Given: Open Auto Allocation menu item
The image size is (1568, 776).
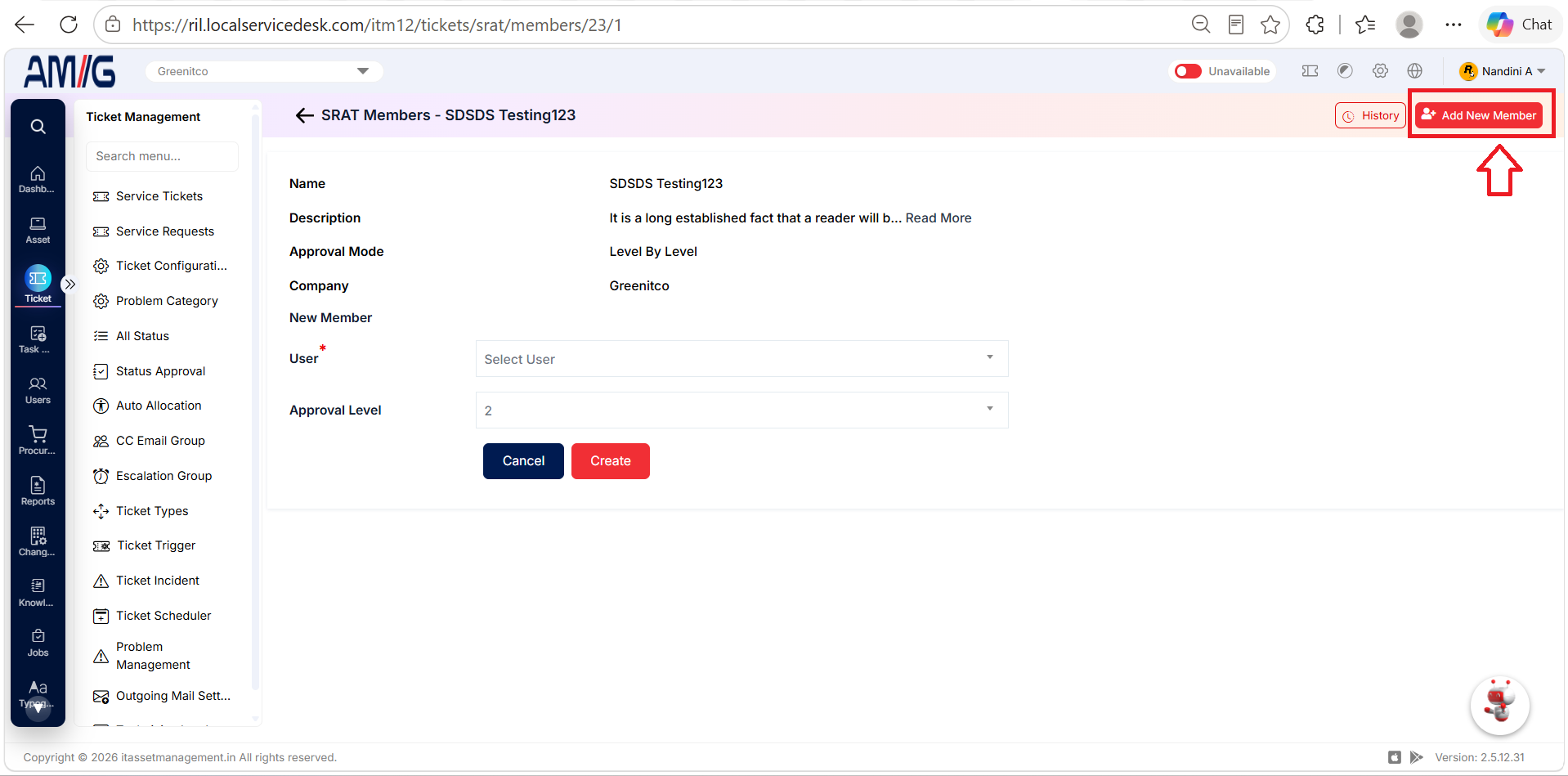Looking at the screenshot, I should (159, 406).
